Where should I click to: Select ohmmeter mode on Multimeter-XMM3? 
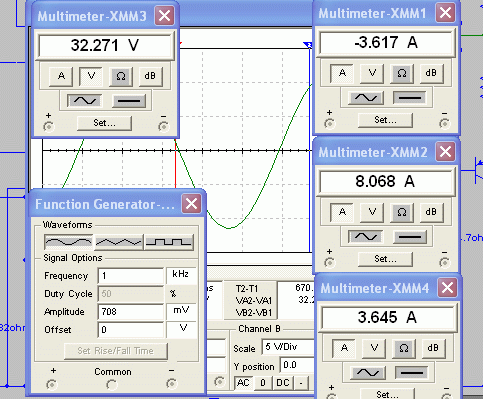121,76
